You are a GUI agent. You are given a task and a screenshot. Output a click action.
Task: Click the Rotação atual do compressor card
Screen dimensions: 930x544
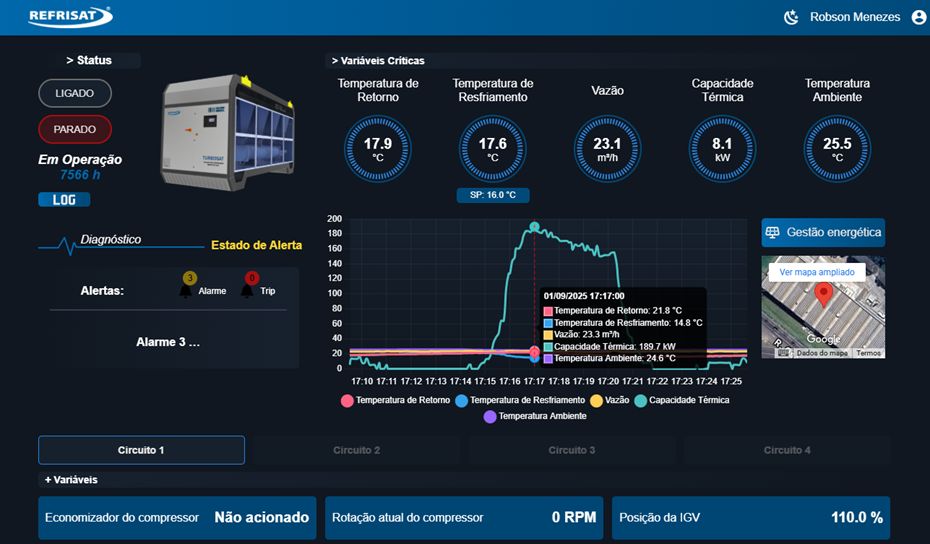click(x=464, y=518)
